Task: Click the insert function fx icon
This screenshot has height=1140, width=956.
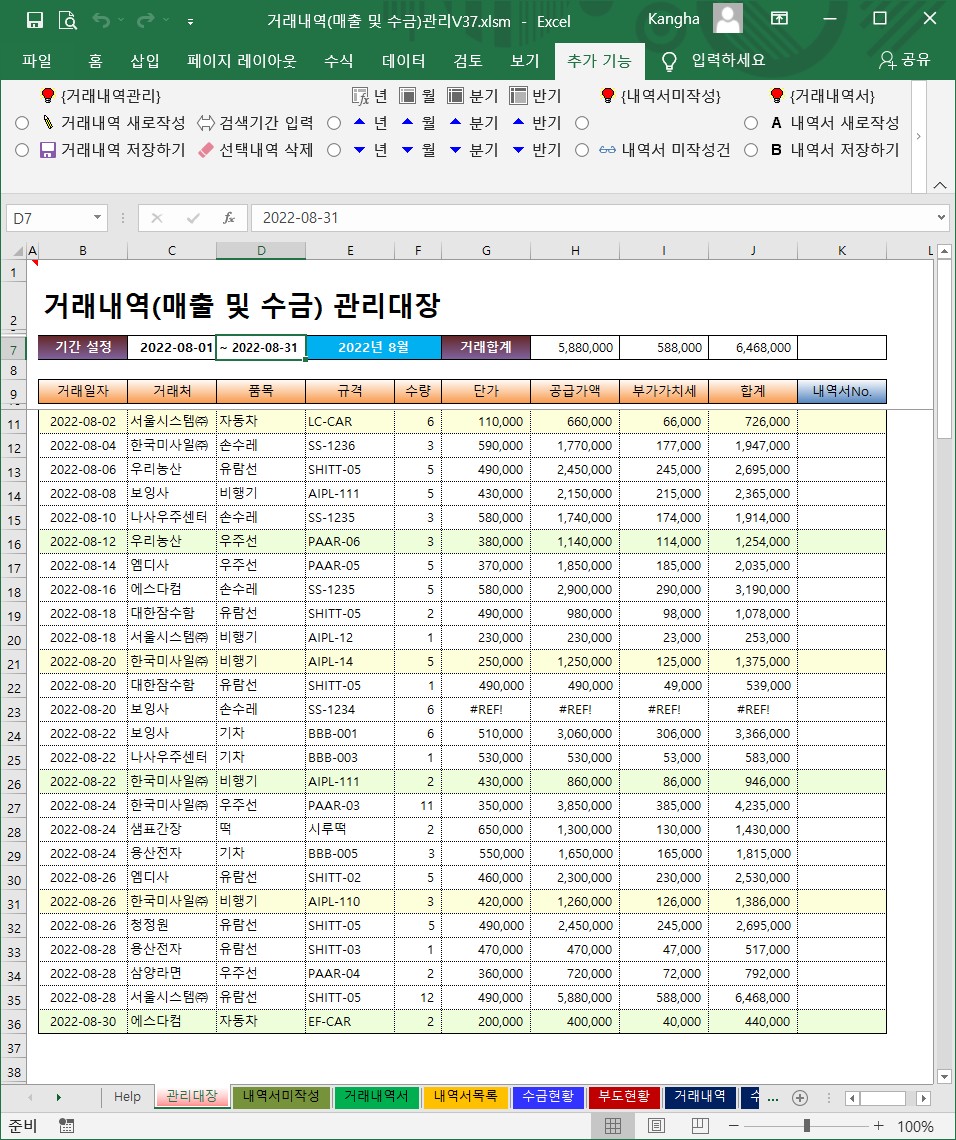Action: click(x=228, y=218)
